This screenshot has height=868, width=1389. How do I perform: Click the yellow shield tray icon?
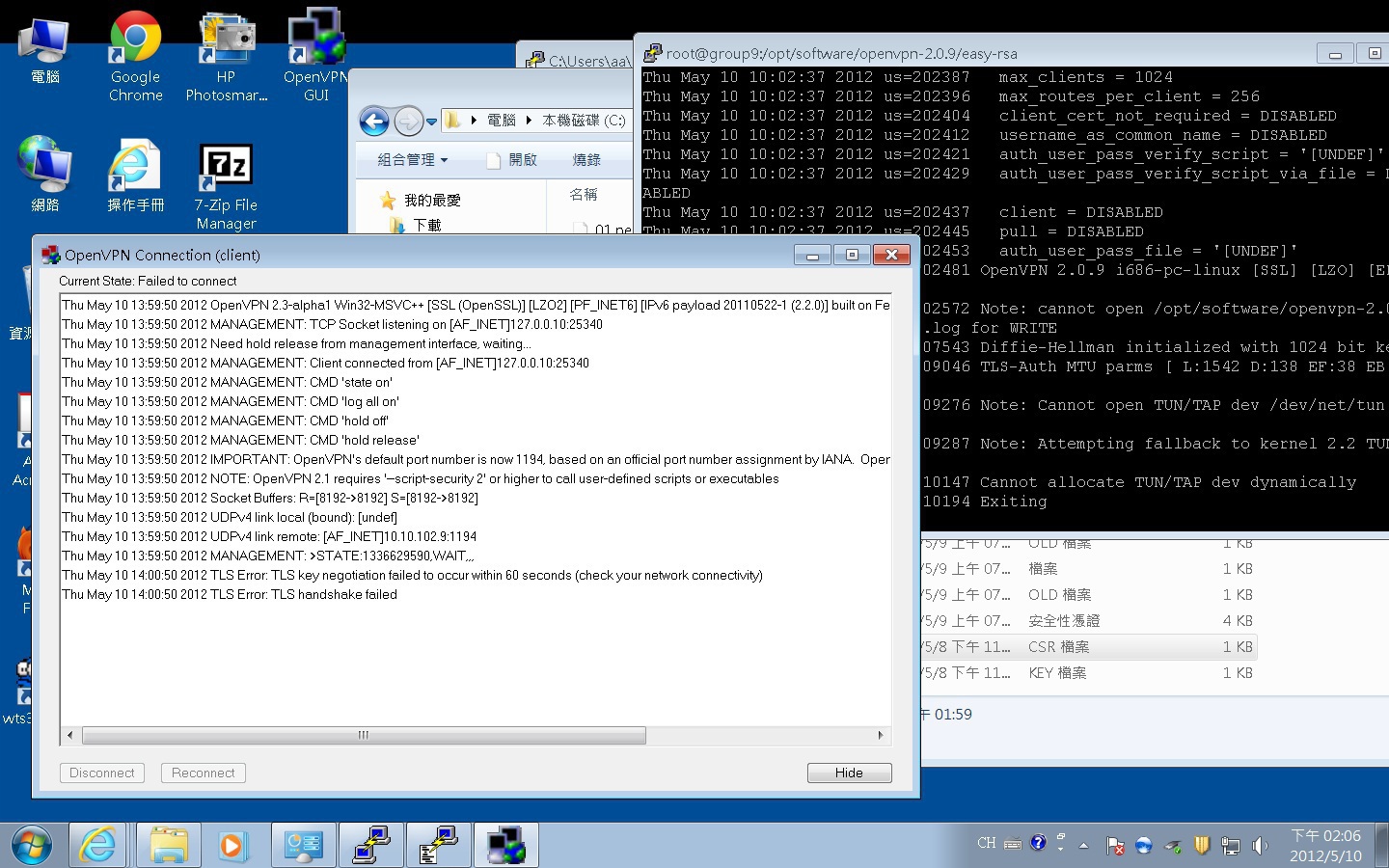coord(1202,846)
